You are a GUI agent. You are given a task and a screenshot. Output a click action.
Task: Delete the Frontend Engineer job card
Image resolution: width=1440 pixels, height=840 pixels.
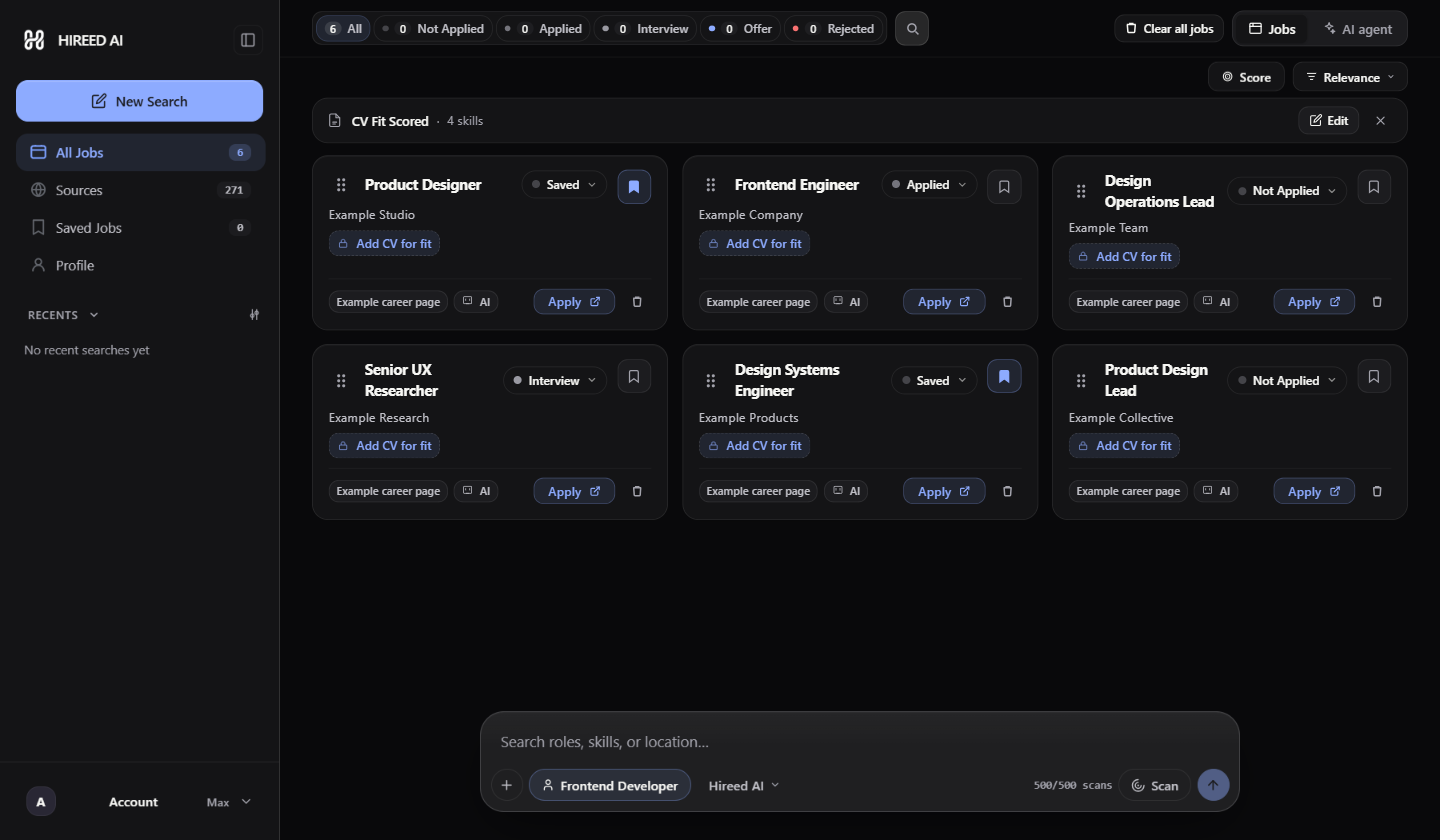[x=1007, y=302]
